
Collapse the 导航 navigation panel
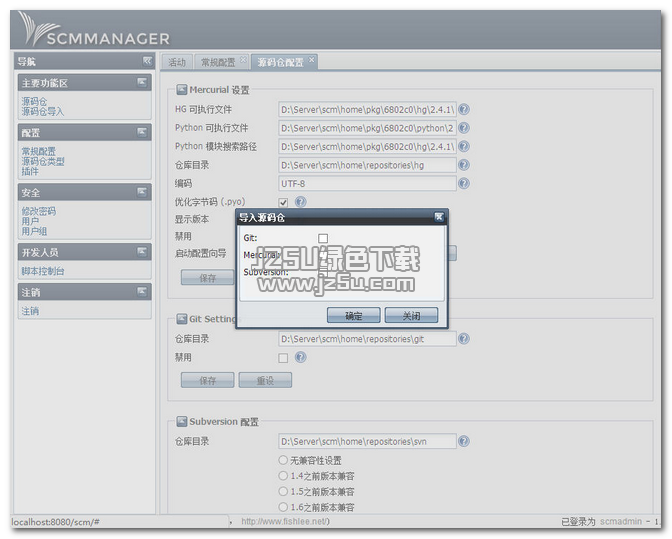coord(147,61)
